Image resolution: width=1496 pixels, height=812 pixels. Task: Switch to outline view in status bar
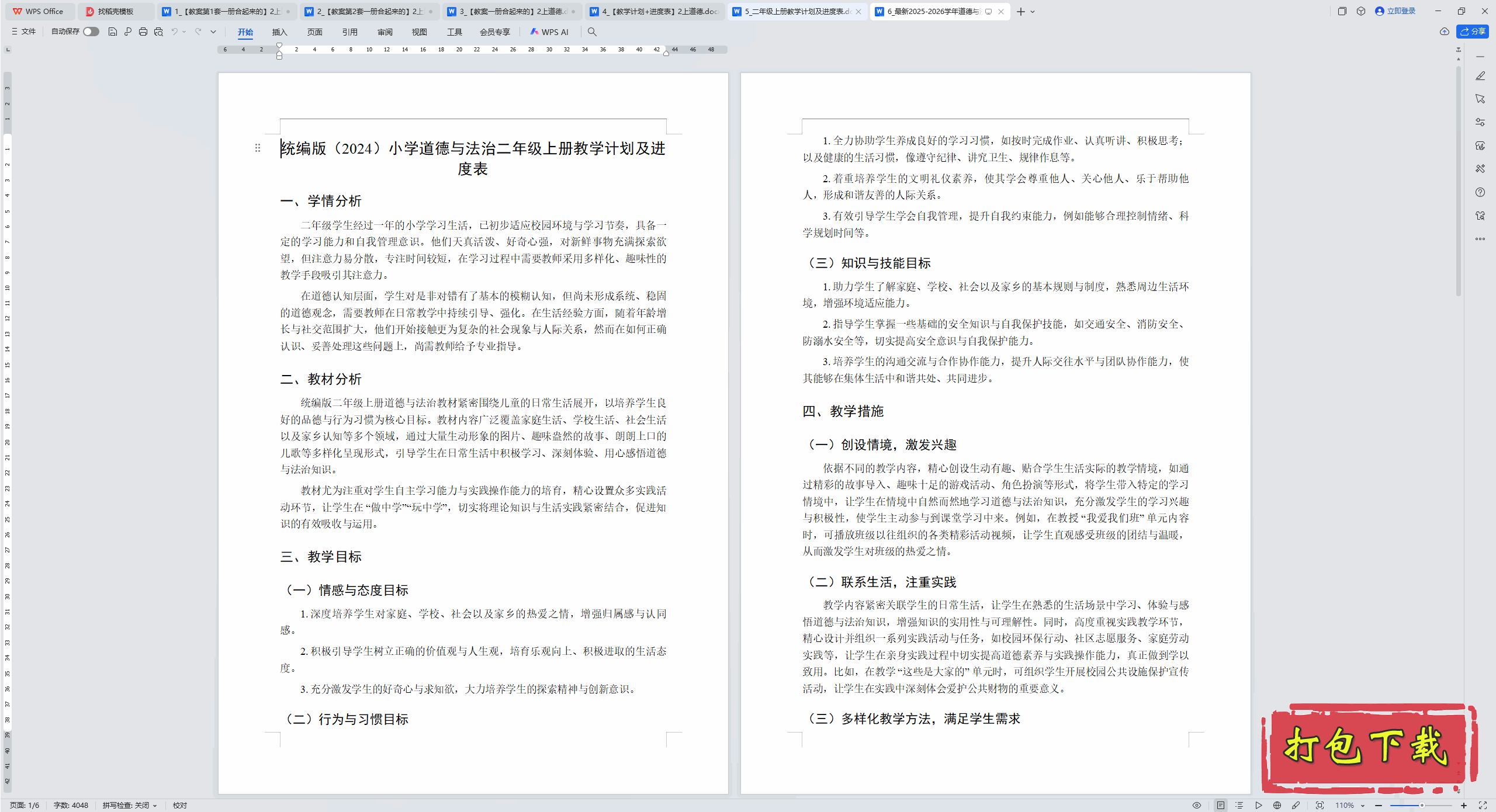pyautogui.click(x=1239, y=805)
